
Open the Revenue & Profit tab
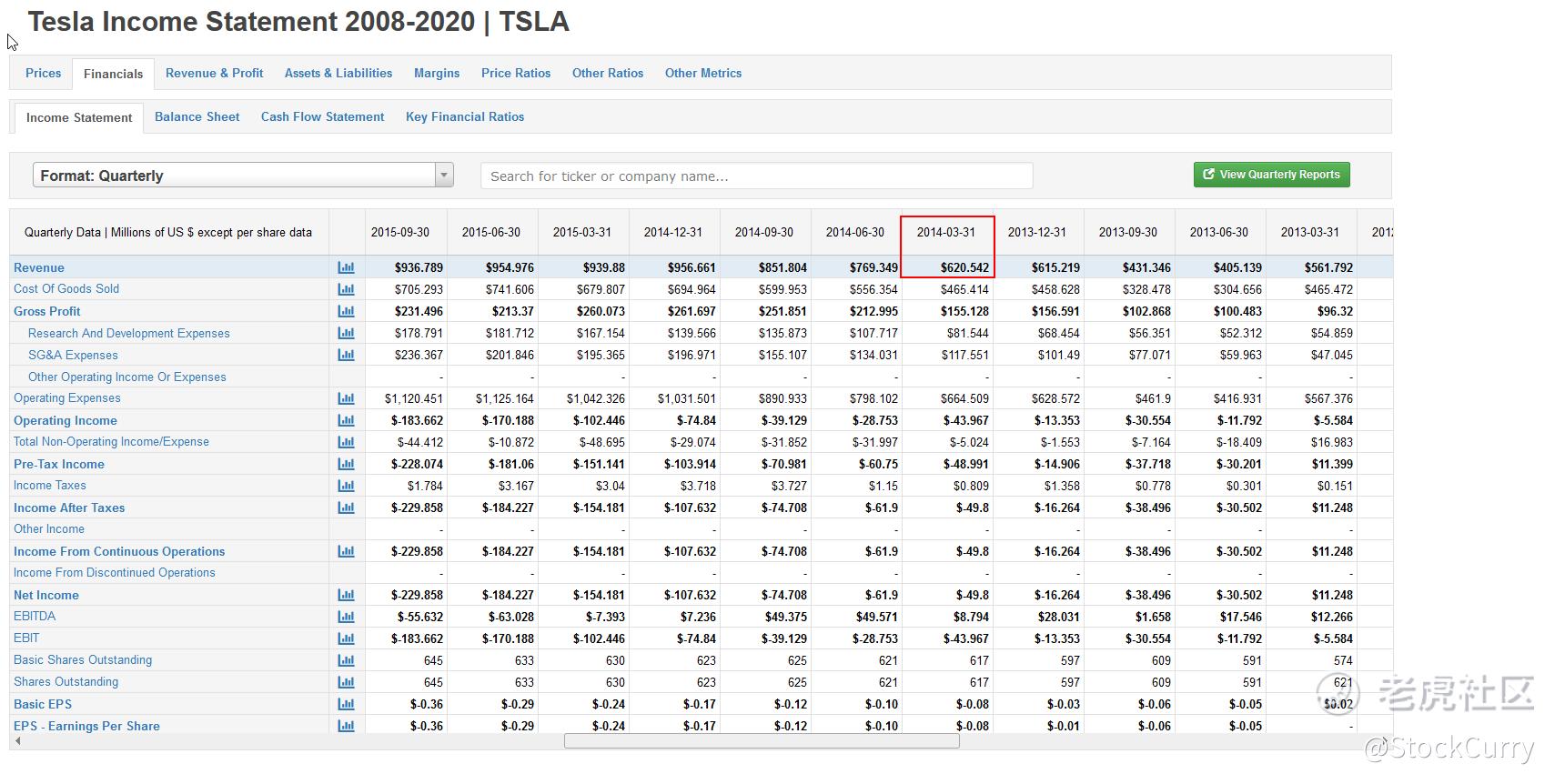[214, 73]
